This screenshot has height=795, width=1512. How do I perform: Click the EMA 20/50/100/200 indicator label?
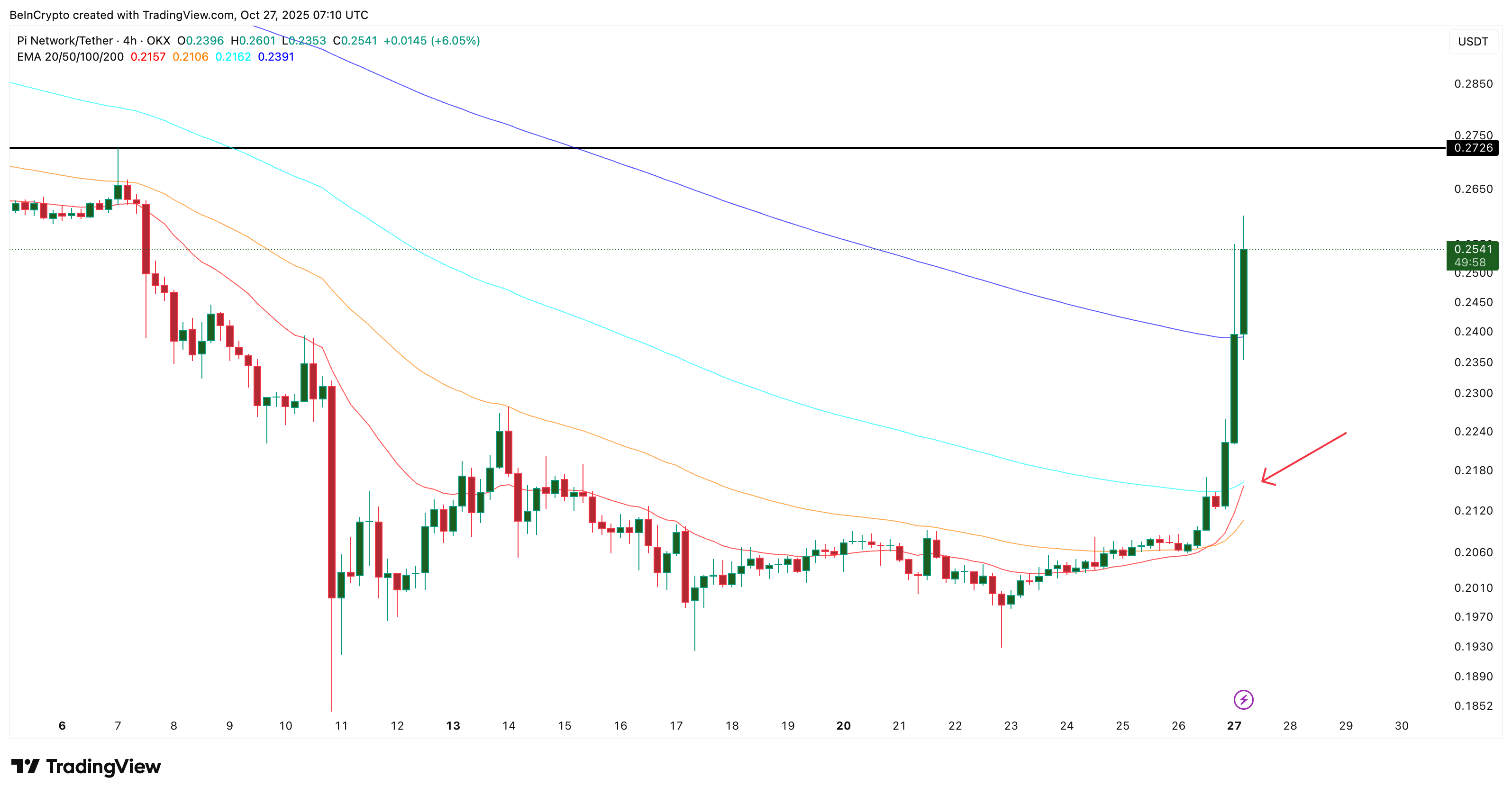pyautogui.click(x=71, y=57)
